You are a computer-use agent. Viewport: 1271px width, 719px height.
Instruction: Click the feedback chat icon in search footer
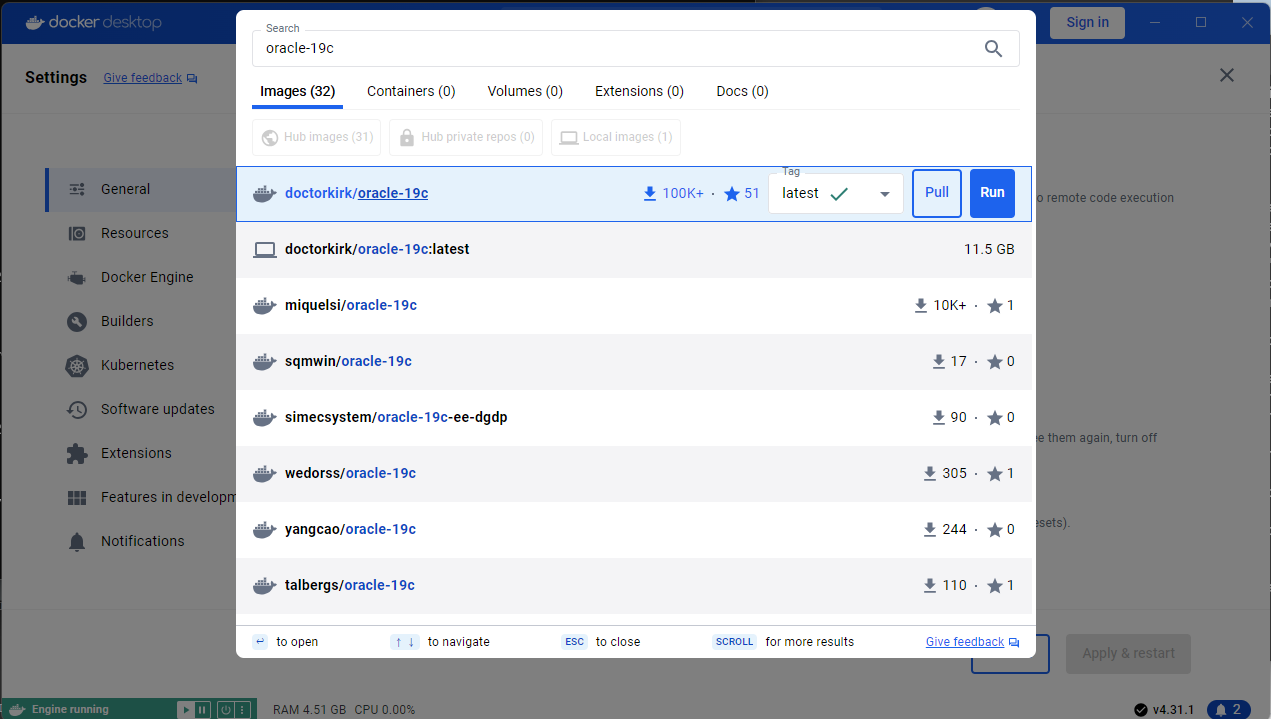(1014, 642)
